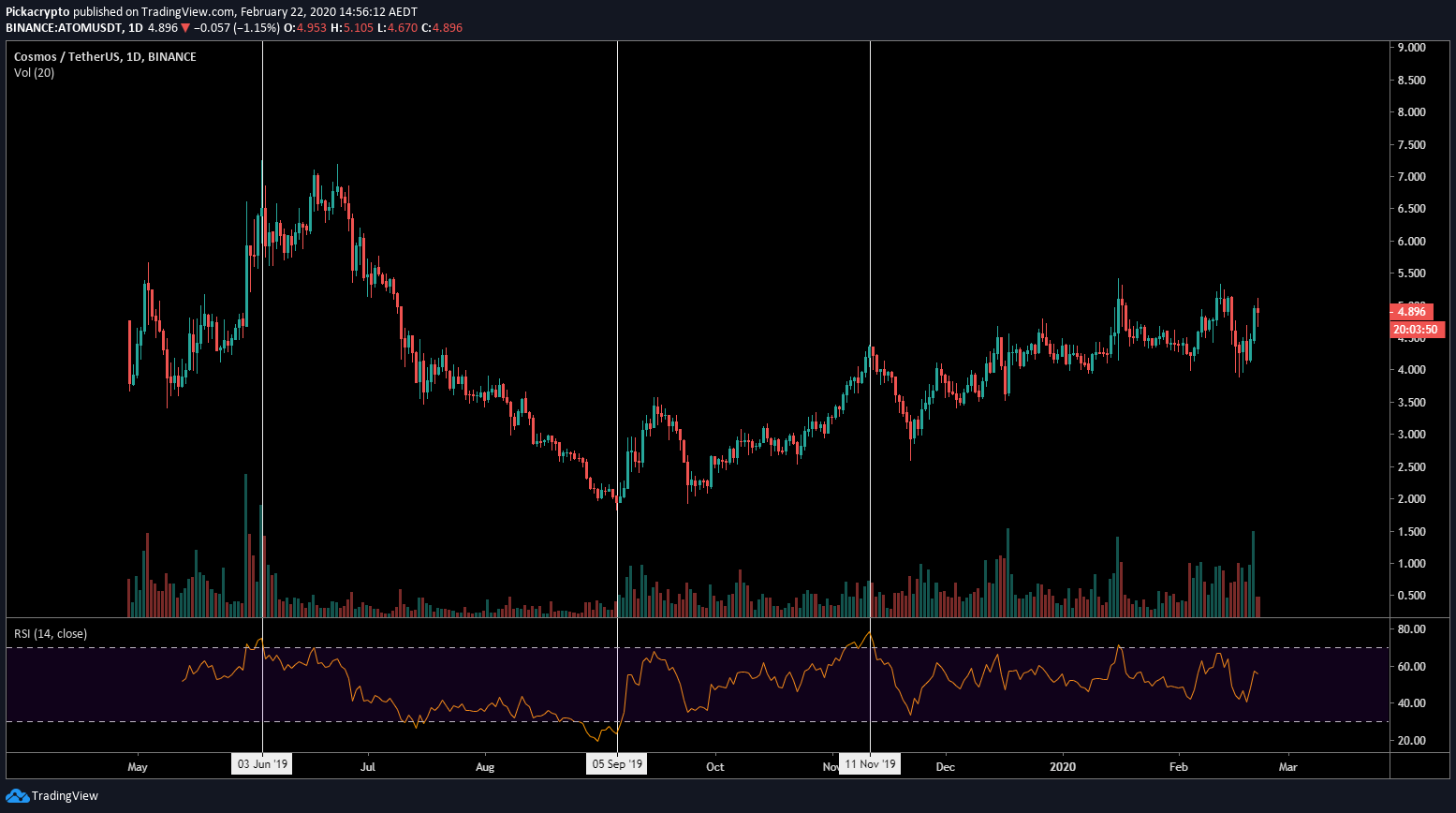
Task: Click the high value H:5.105
Action: [352, 28]
